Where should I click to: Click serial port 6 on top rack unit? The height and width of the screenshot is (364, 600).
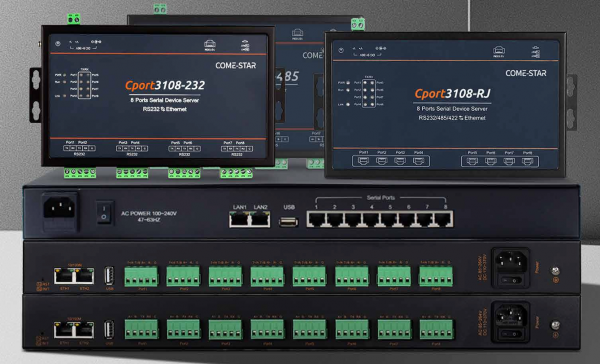coord(407,220)
